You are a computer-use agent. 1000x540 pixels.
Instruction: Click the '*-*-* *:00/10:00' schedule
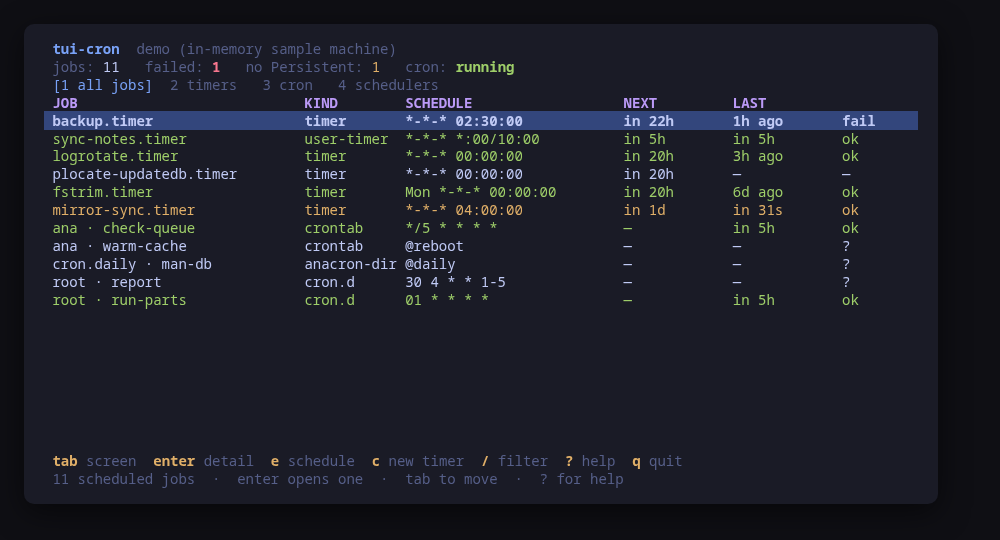click(473, 139)
